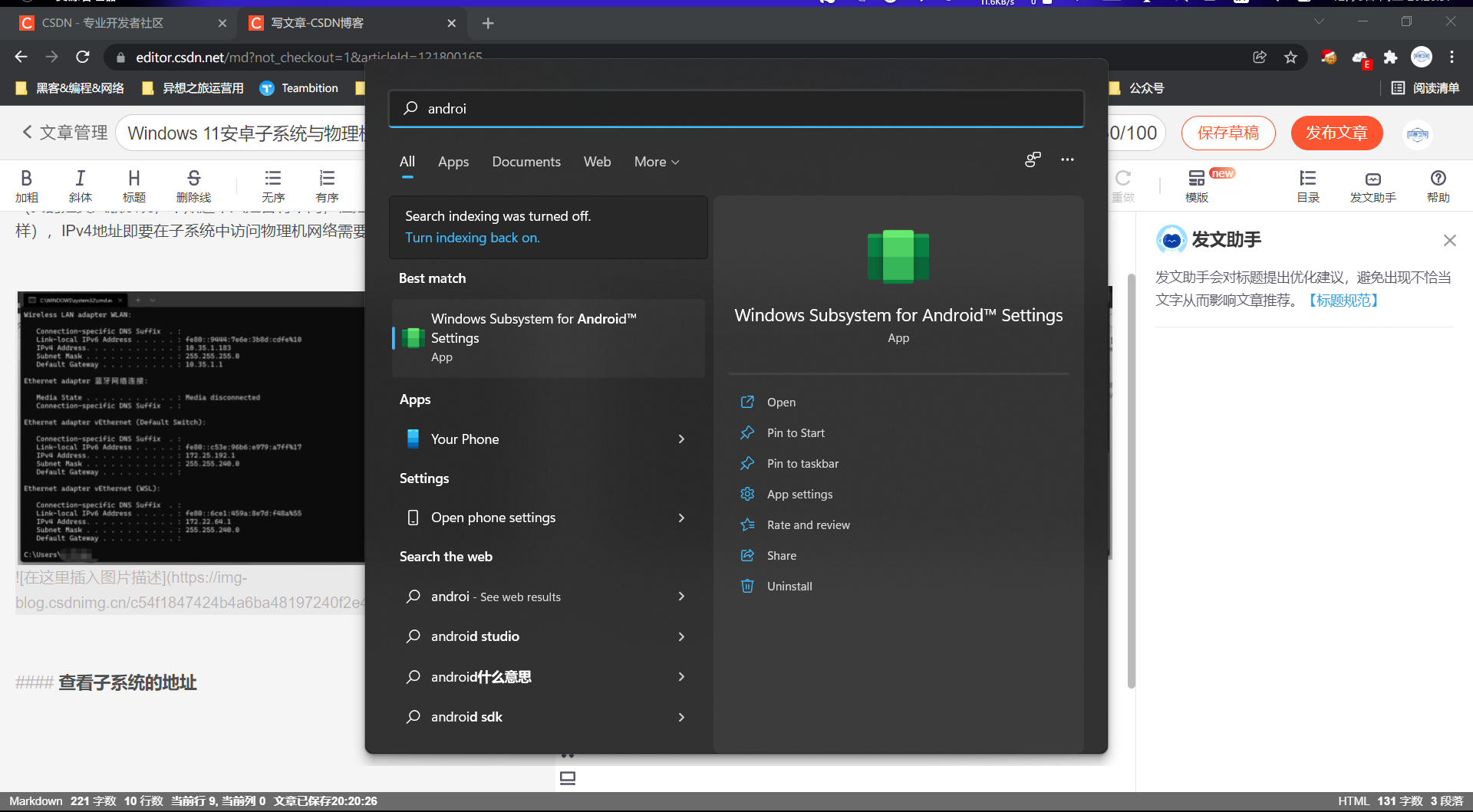Apply strikethrough (删除线) formatting

click(x=193, y=179)
